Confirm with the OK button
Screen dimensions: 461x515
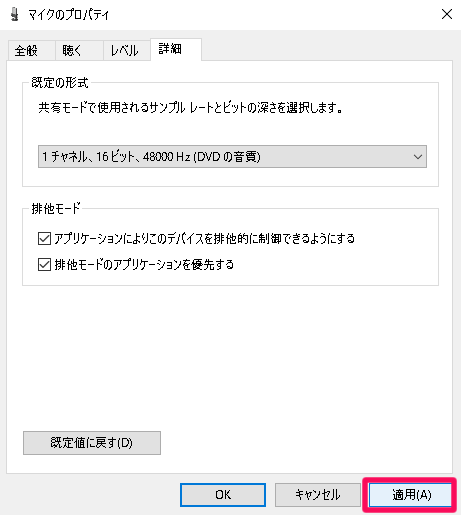[223, 495]
